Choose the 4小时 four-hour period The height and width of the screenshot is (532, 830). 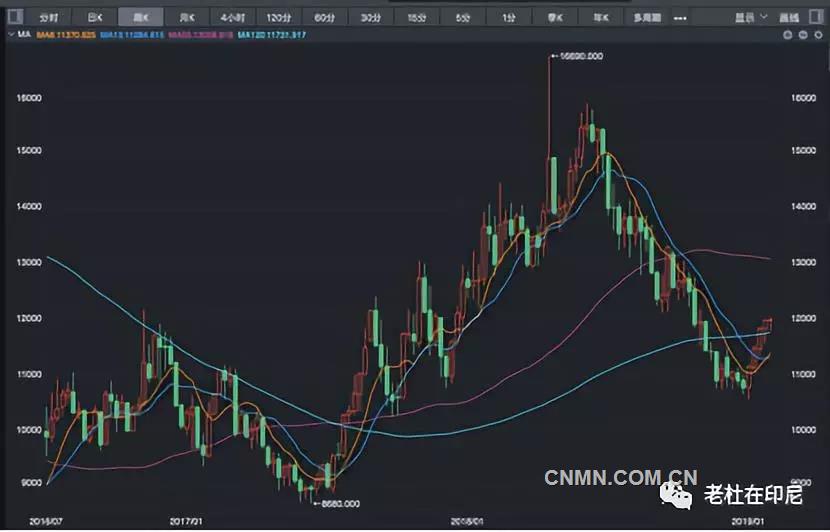[x=231, y=18]
